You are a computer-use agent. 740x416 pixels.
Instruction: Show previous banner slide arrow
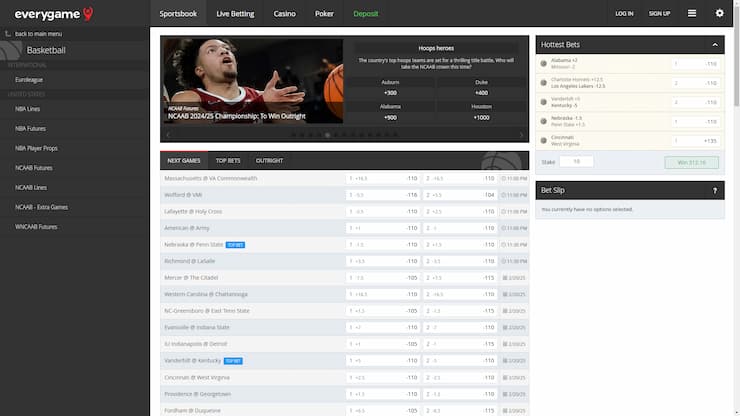click(x=168, y=135)
